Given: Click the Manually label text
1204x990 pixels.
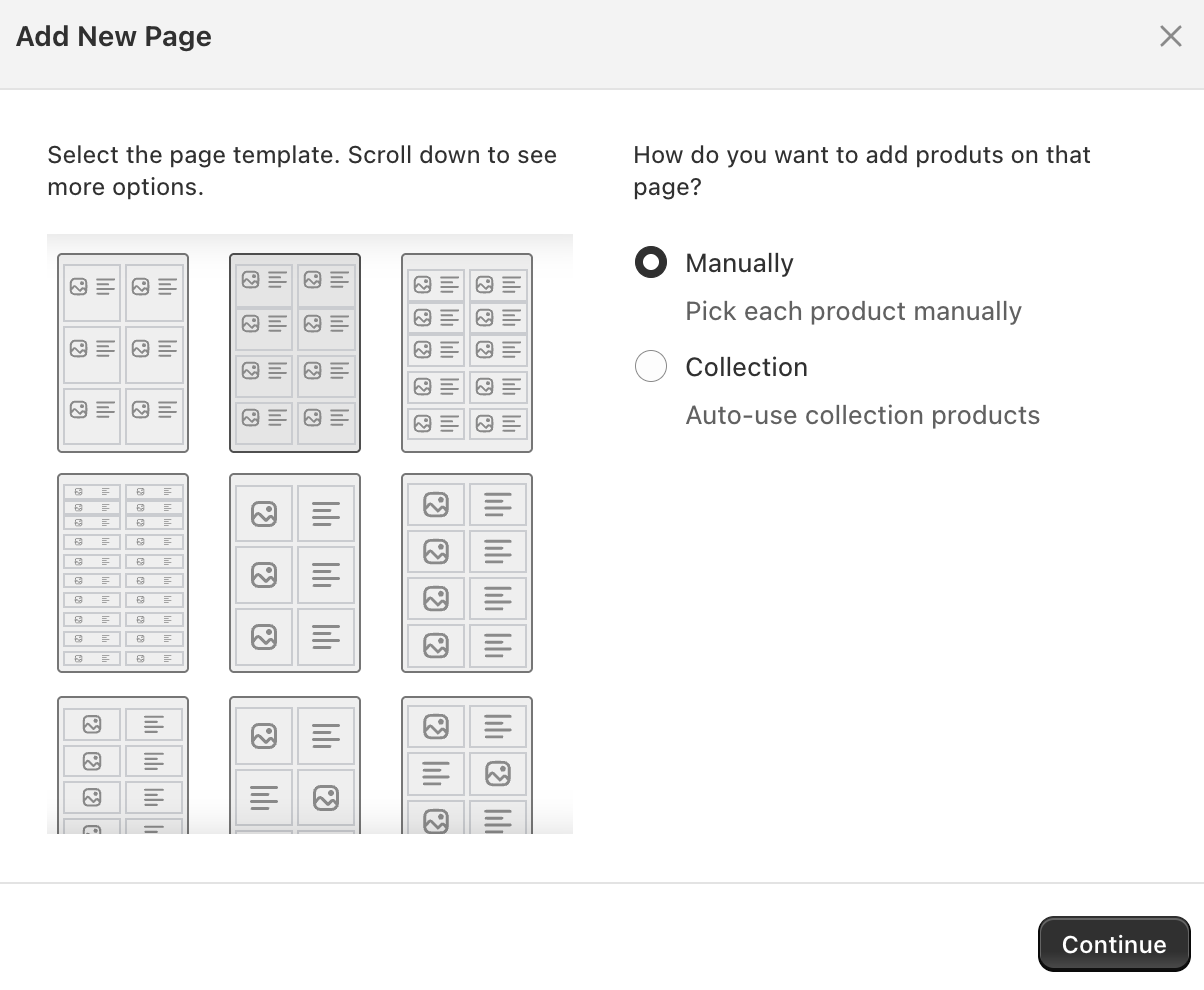Looking at the screenshot, I should pyautogui.click(x=738, y=262).
